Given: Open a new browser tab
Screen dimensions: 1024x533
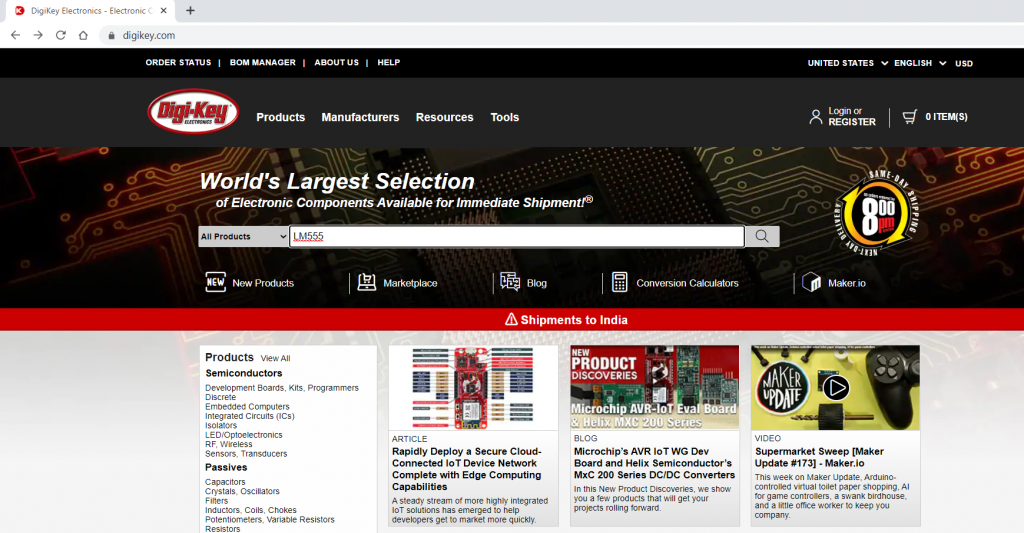Looking at the screenshot, I should tap(190, 10).
